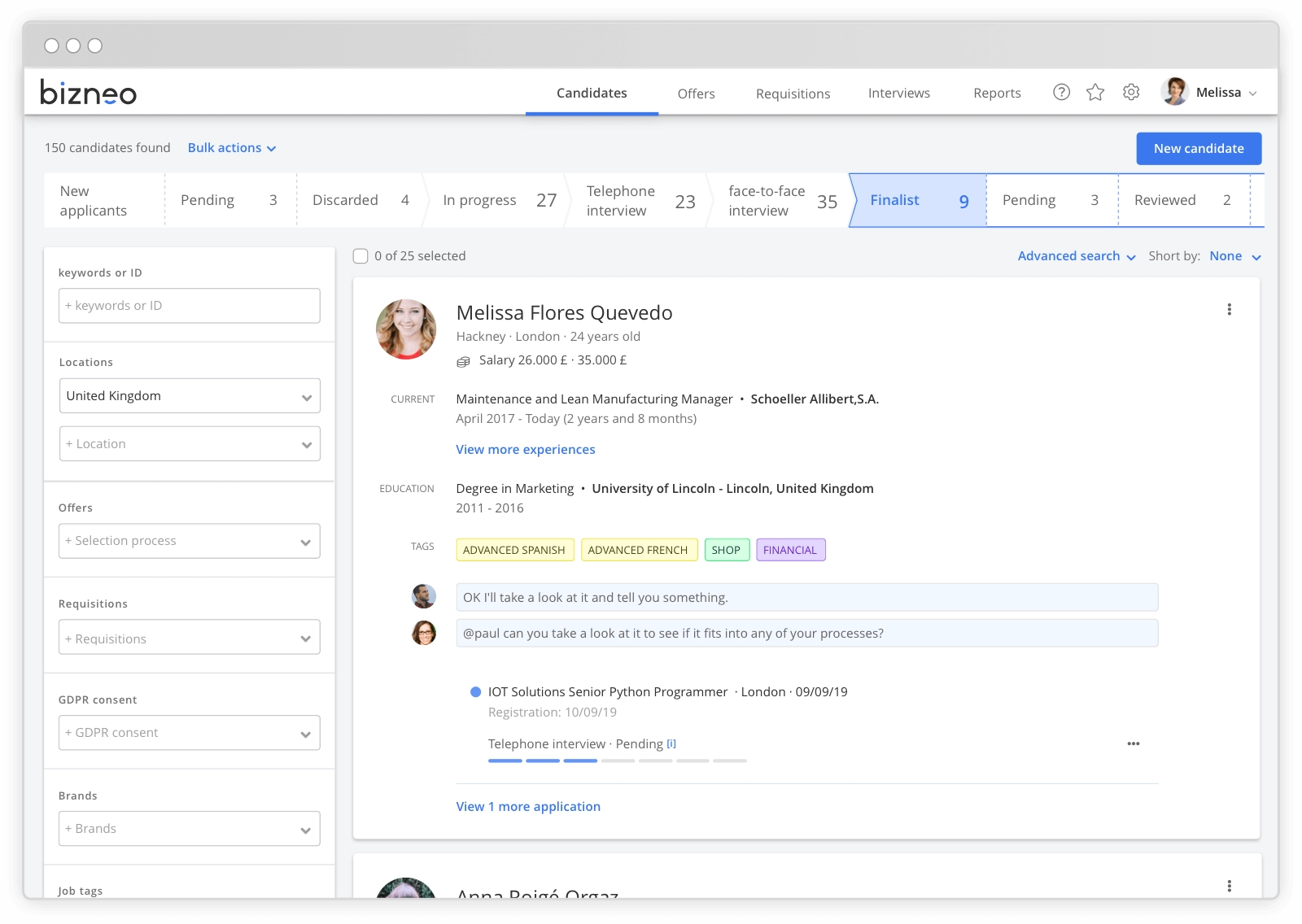The image size is (1302, 924).
Task: Click Melissa Flores Quevedo's candidate photo
Action: [x=406, y=329]
